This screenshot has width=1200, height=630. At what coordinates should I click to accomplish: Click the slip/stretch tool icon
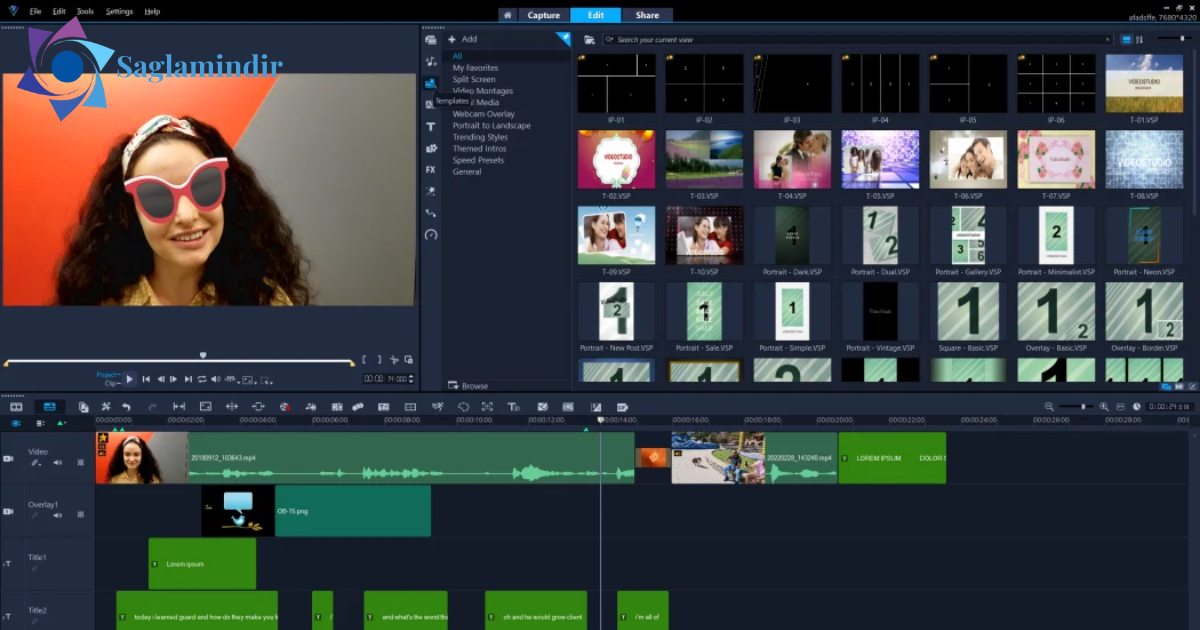click(x=179, y=406)
